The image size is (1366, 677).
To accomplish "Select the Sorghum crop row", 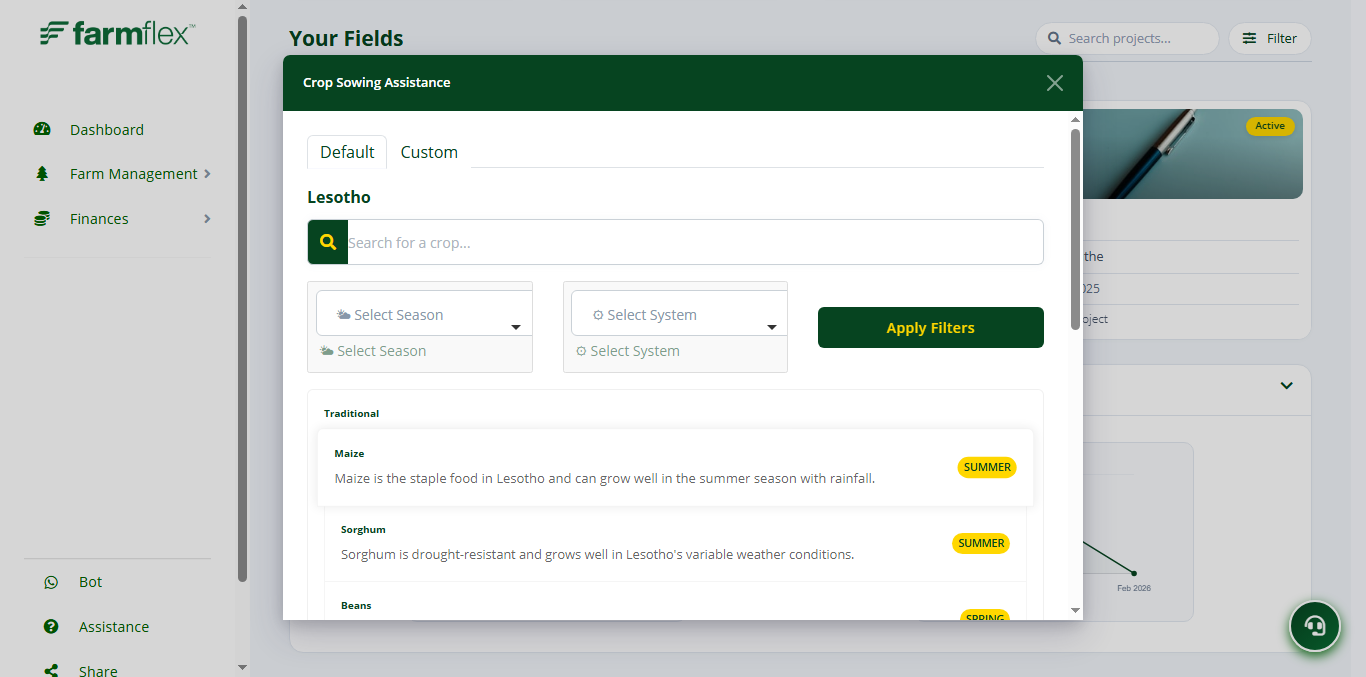I will pyautogui.click(x=675, y=543).
